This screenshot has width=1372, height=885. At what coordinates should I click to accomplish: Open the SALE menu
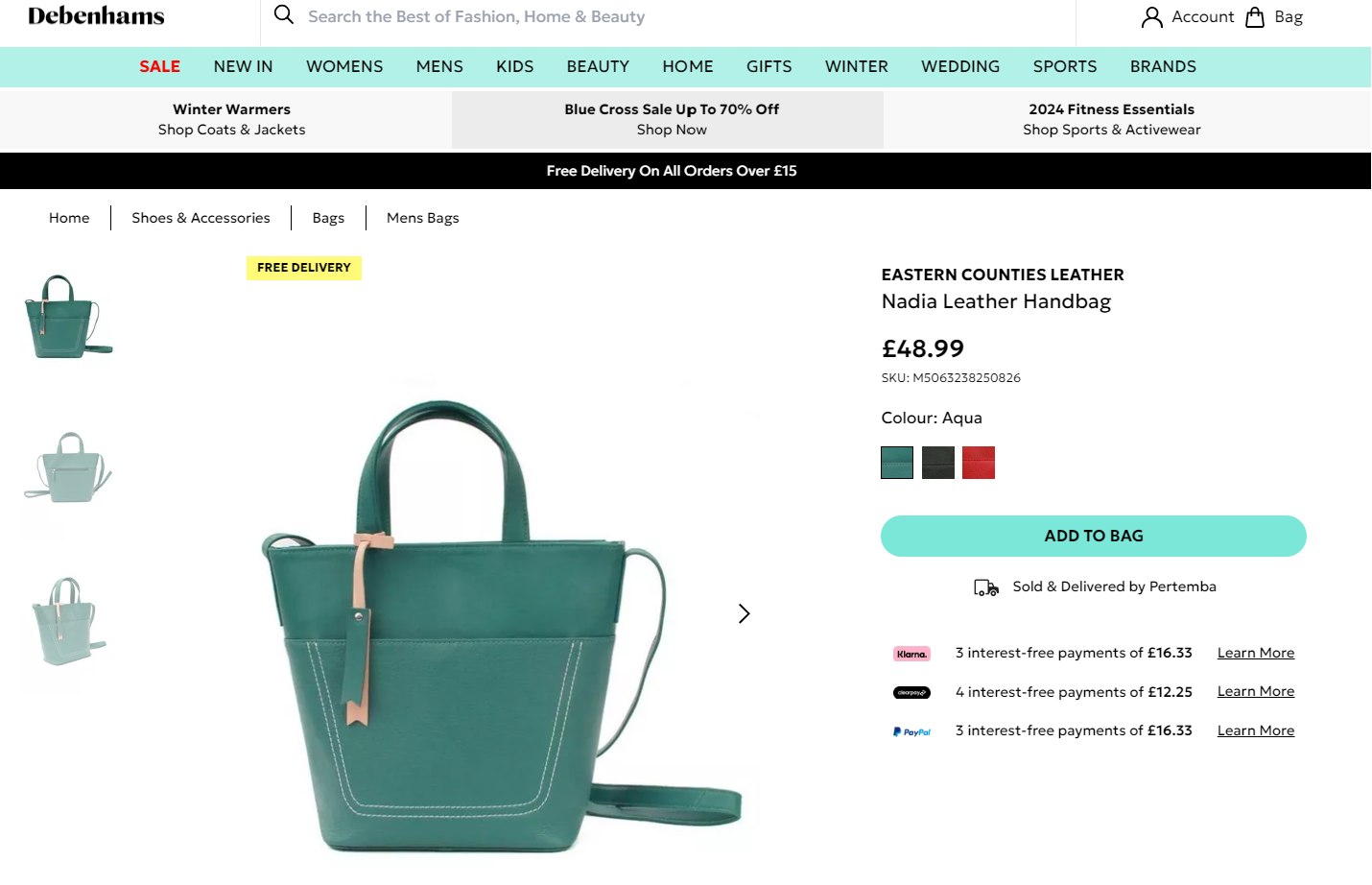click(x=159, y=66)
